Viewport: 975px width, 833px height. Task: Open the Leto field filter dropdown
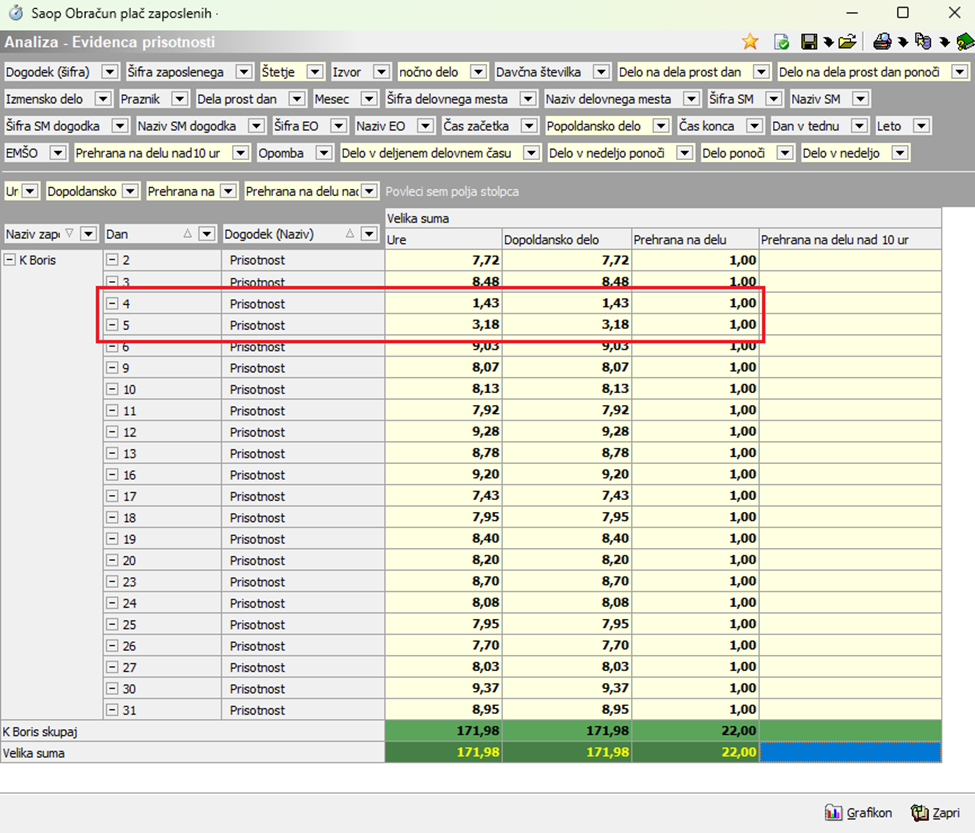coord(921,126)
